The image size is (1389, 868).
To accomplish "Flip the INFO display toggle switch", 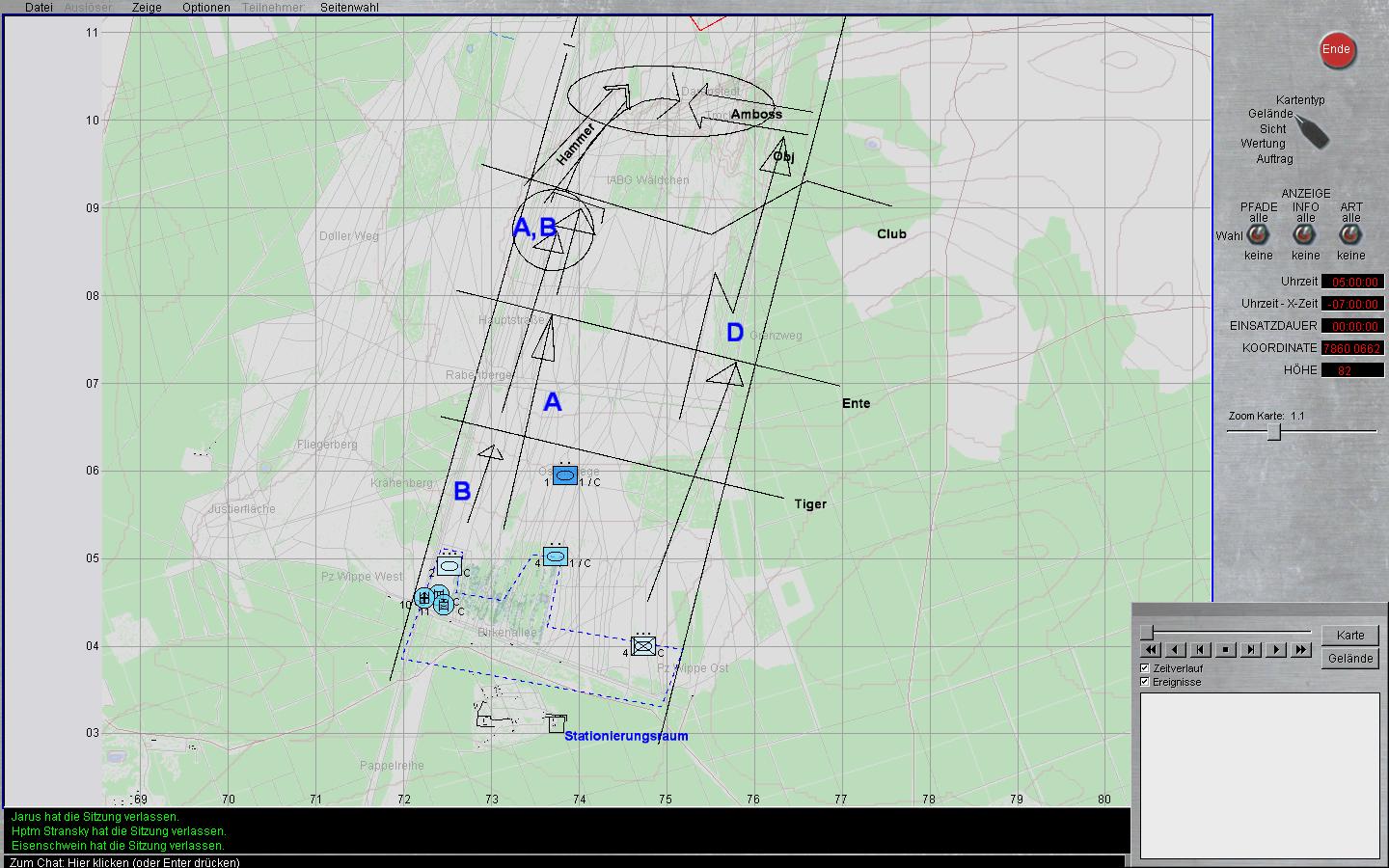I will point(1305,235).
